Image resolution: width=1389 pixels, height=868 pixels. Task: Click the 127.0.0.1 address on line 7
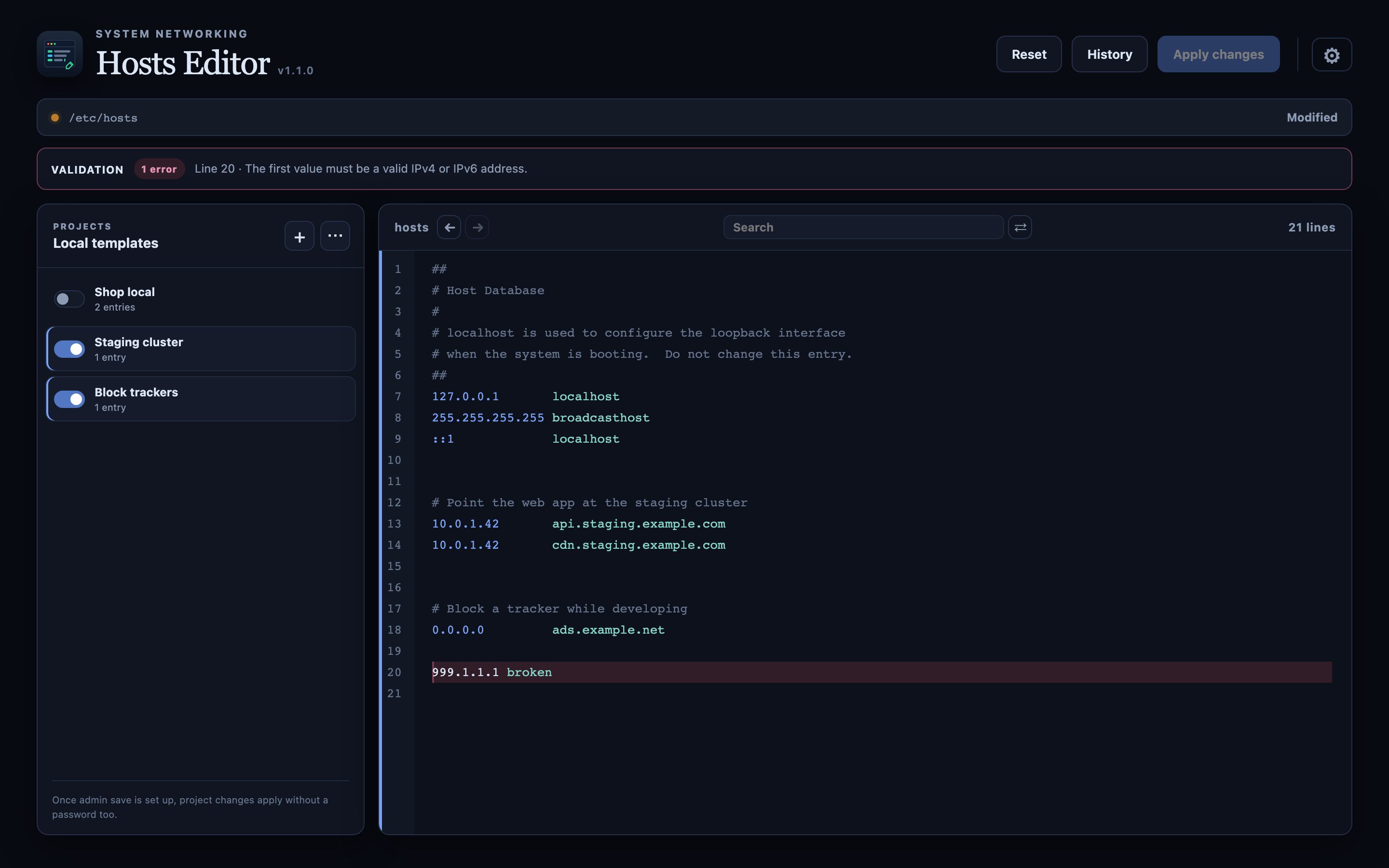[x=465, y=397]
